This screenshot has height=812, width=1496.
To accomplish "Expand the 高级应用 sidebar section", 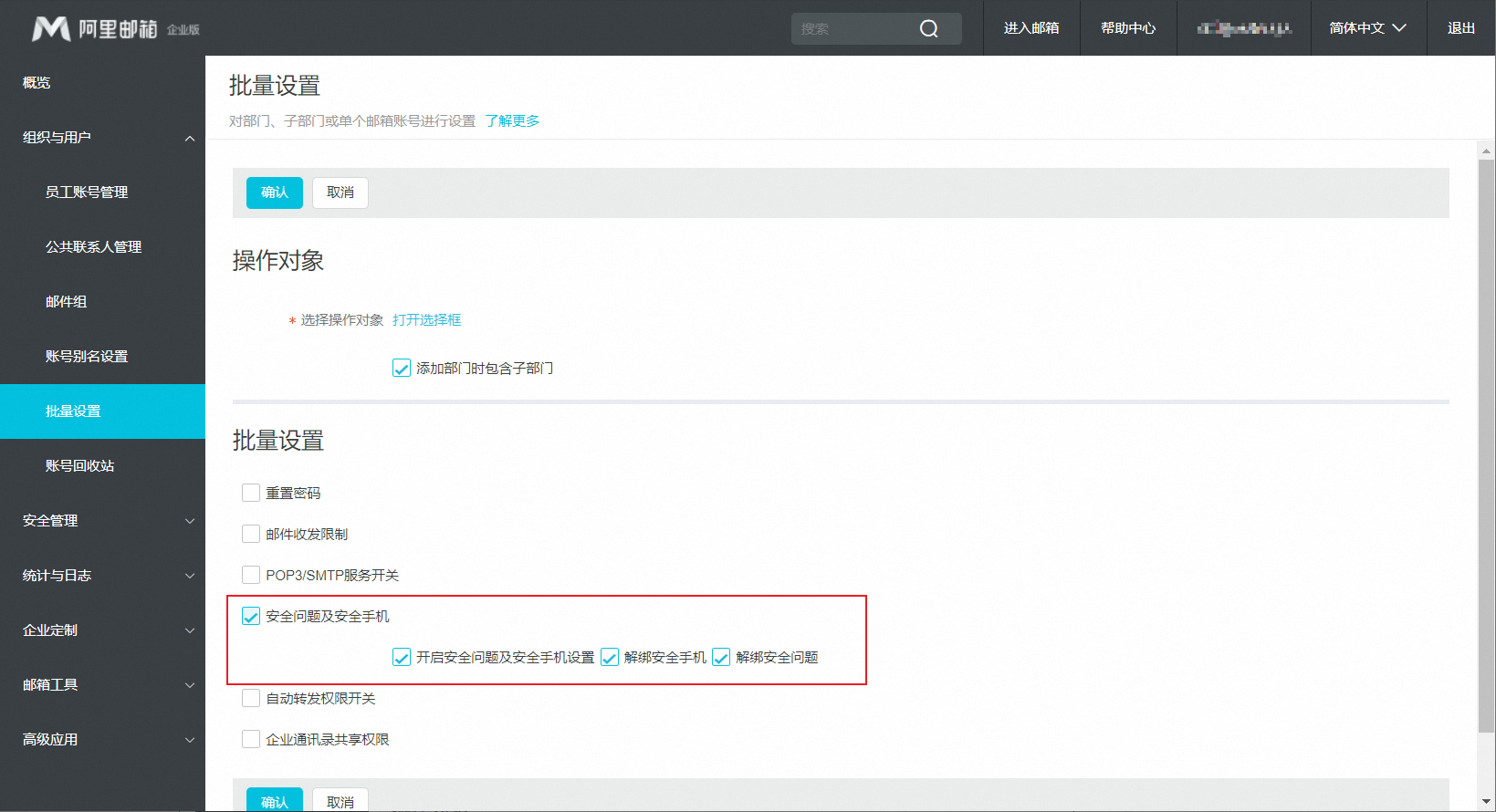I will pos(102,740).
